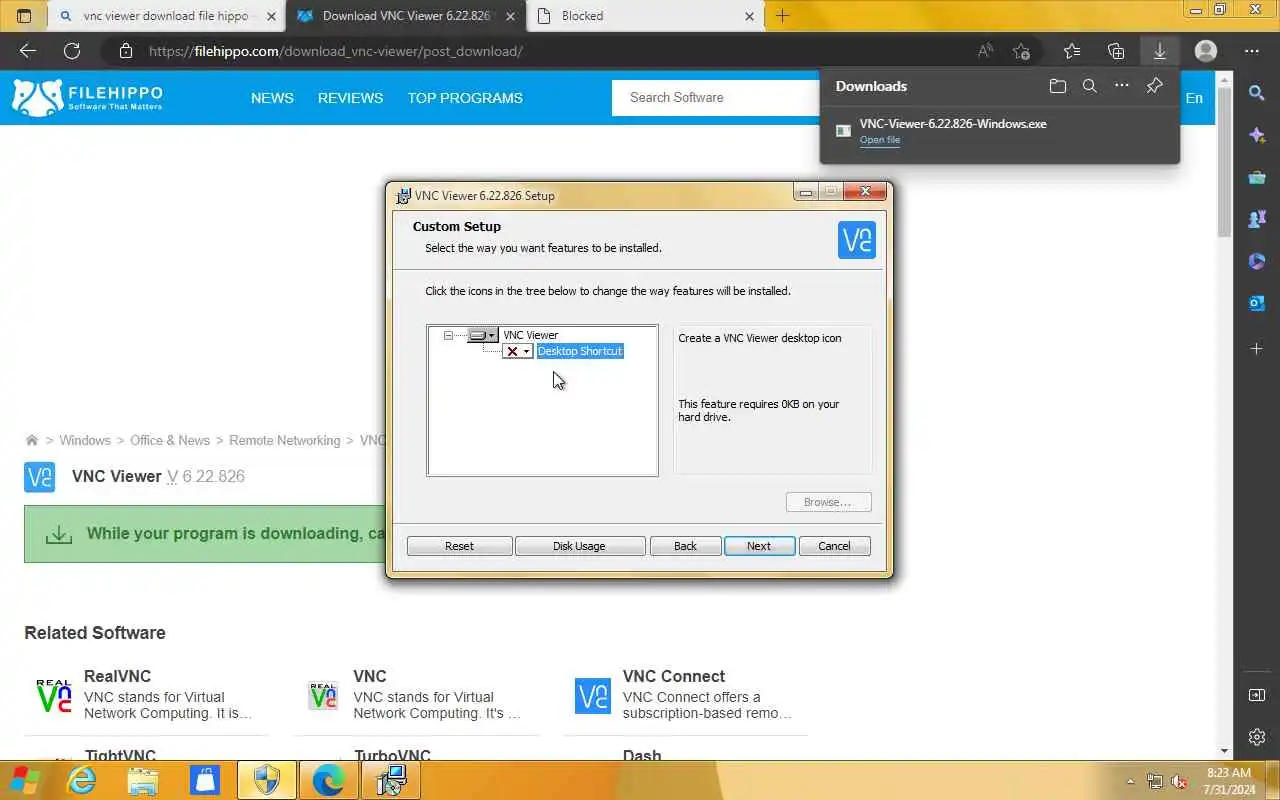Select the VNC Viewer tree item label
Image resolution: width=1280 pixels, height=800 pixels.
point(531,335)
